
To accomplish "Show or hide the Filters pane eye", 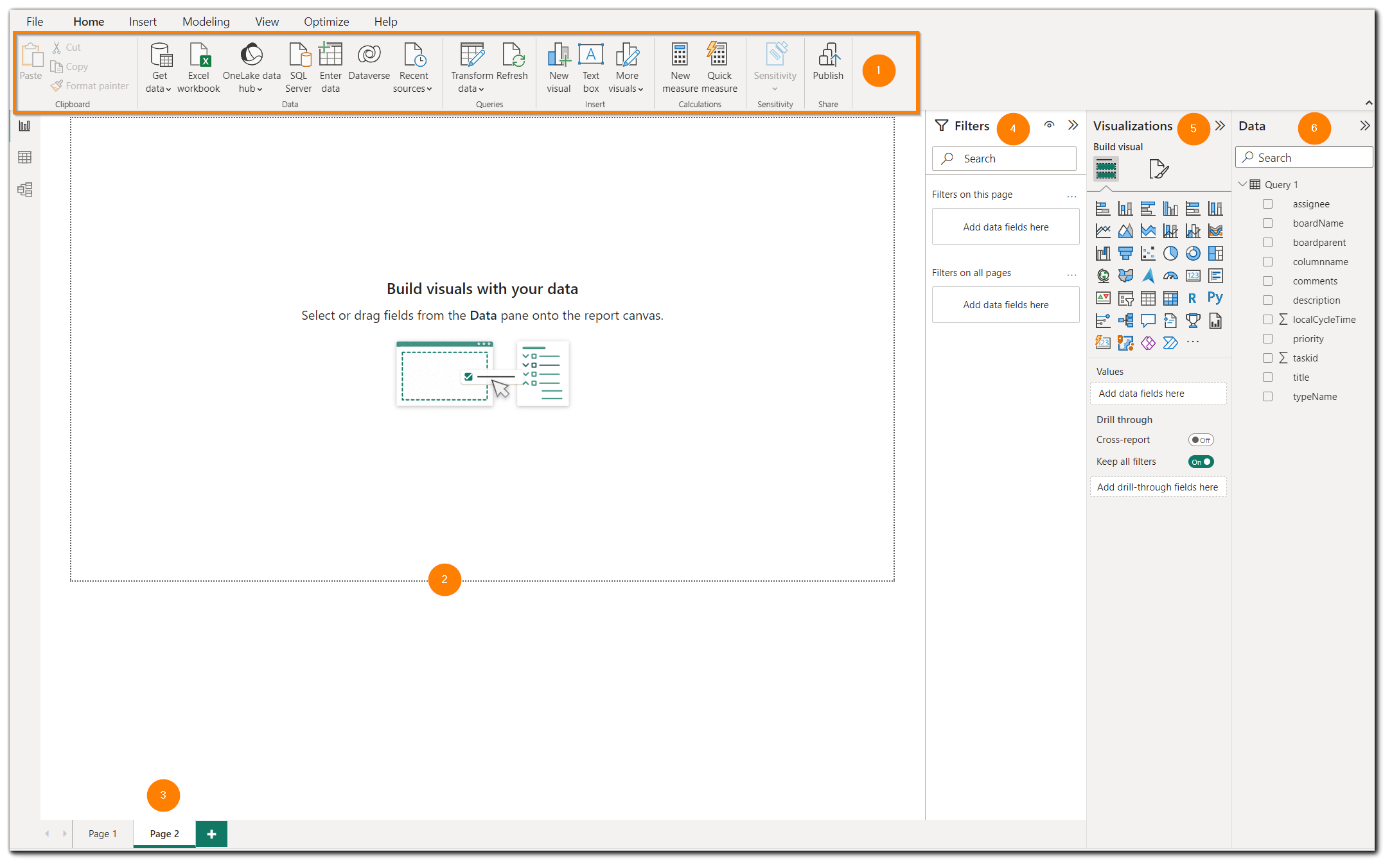I will (x=1049, y=125).
